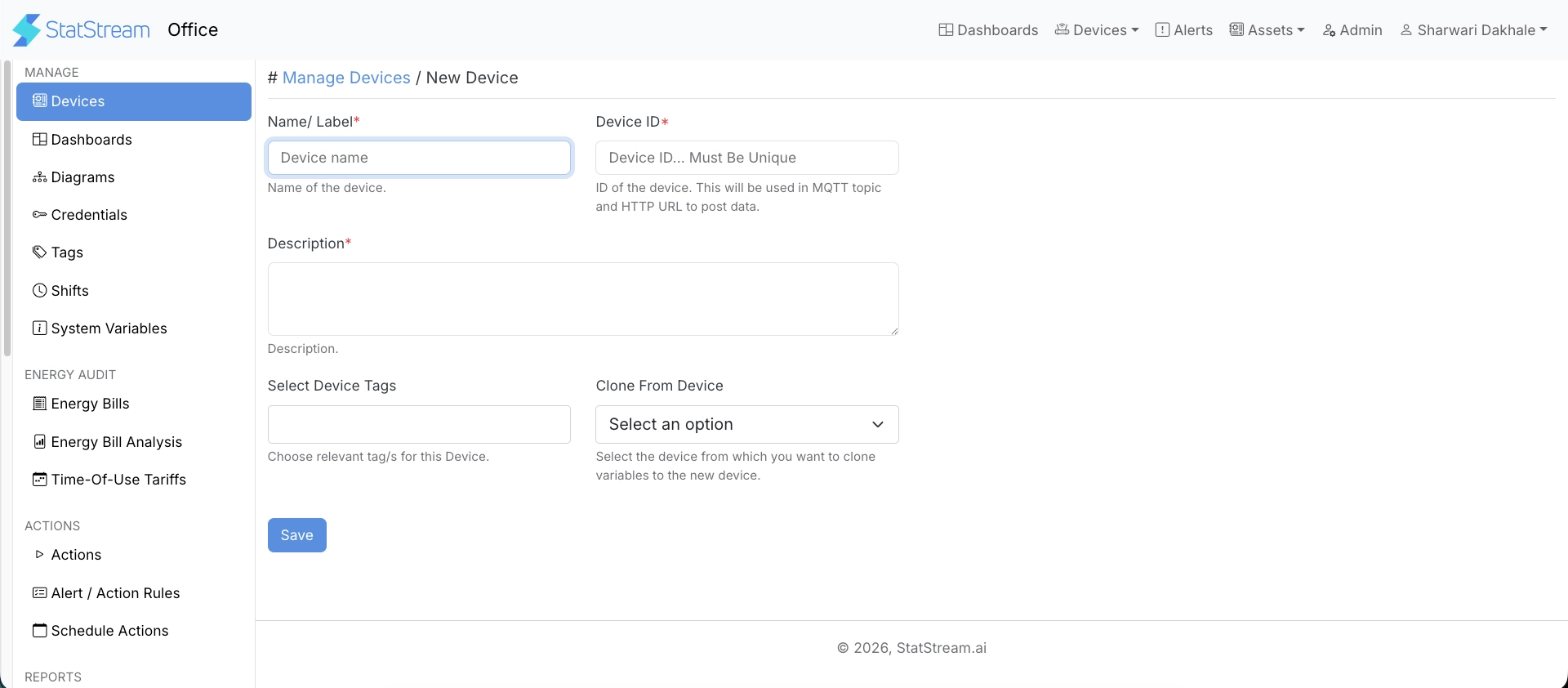The height and width of the screenshot is (688, 1568).
Task: Click the Assets icon in top navbar
Action: pyautogui.click(x=1236, y=29)
